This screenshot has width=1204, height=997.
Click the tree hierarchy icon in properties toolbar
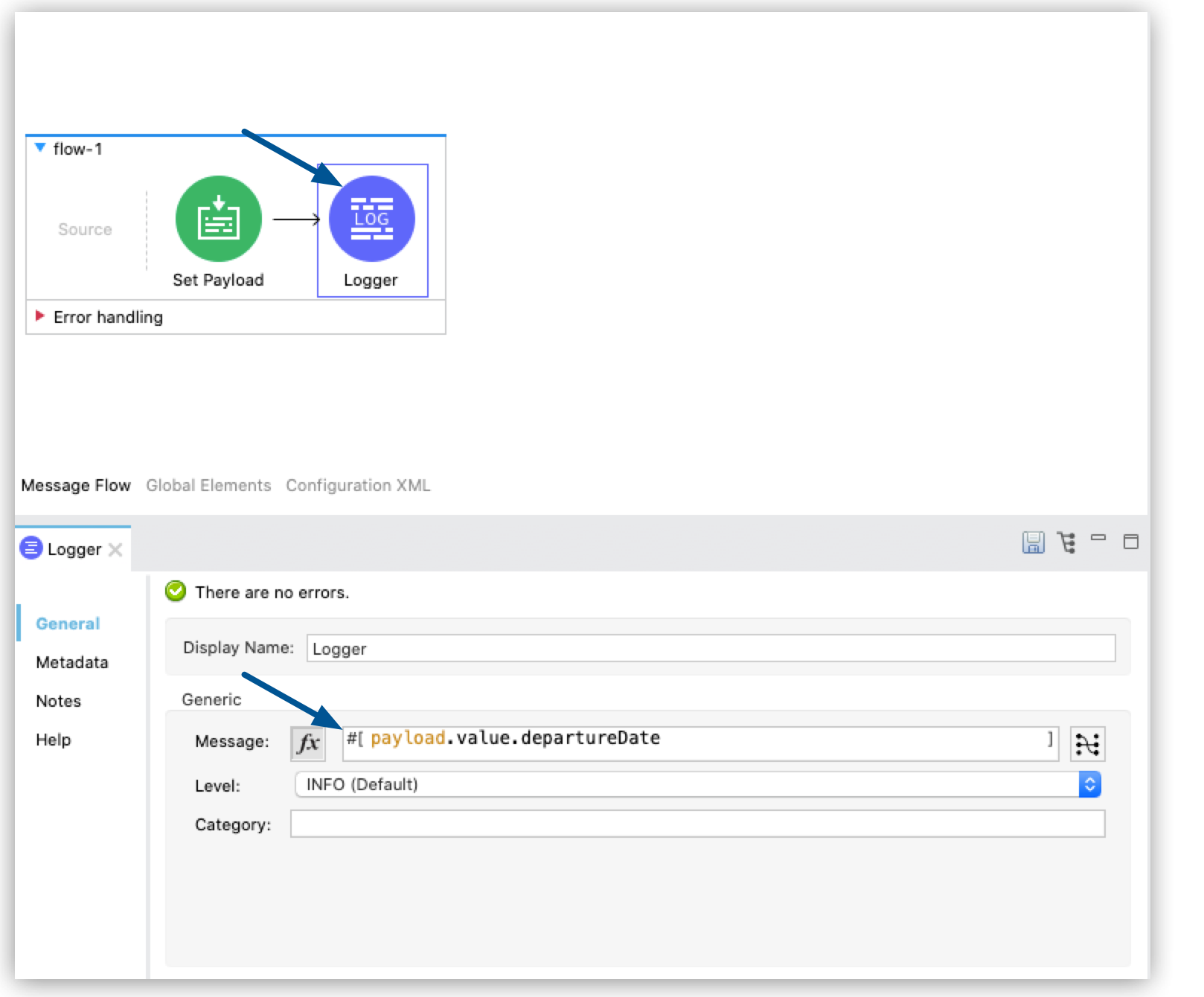(x=1067, y=544)
